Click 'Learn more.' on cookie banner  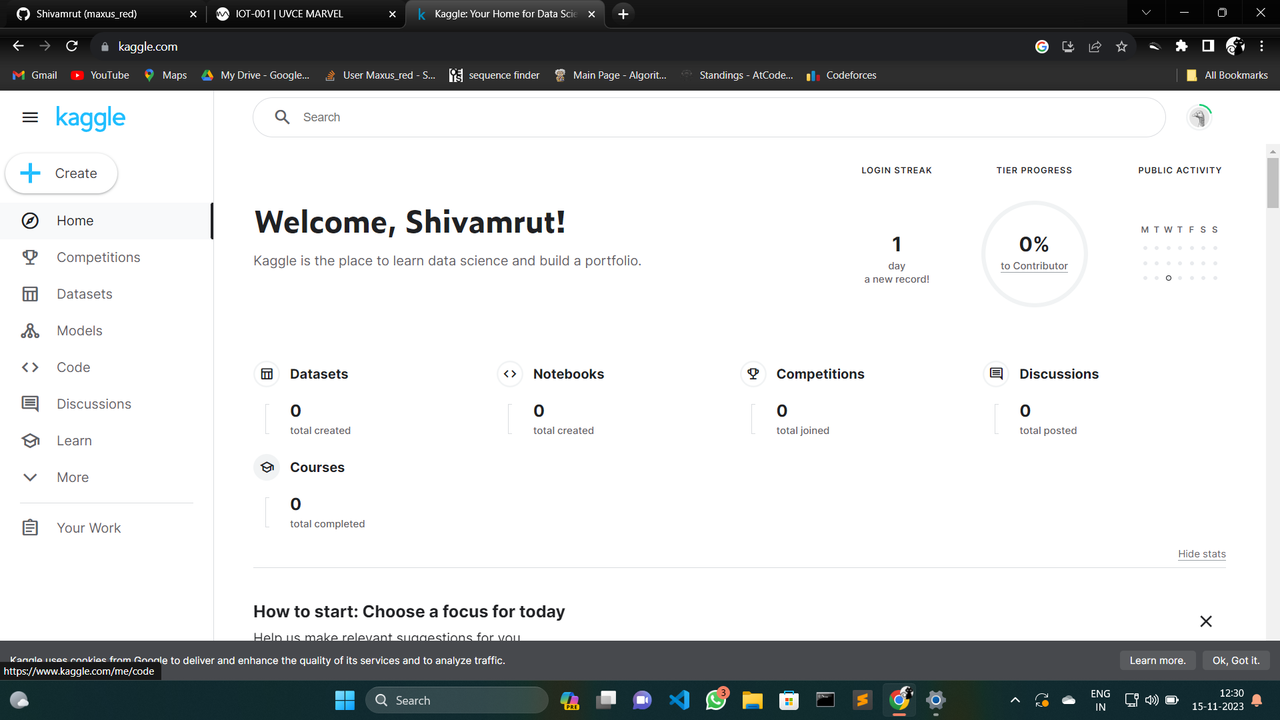point(1157,660)
